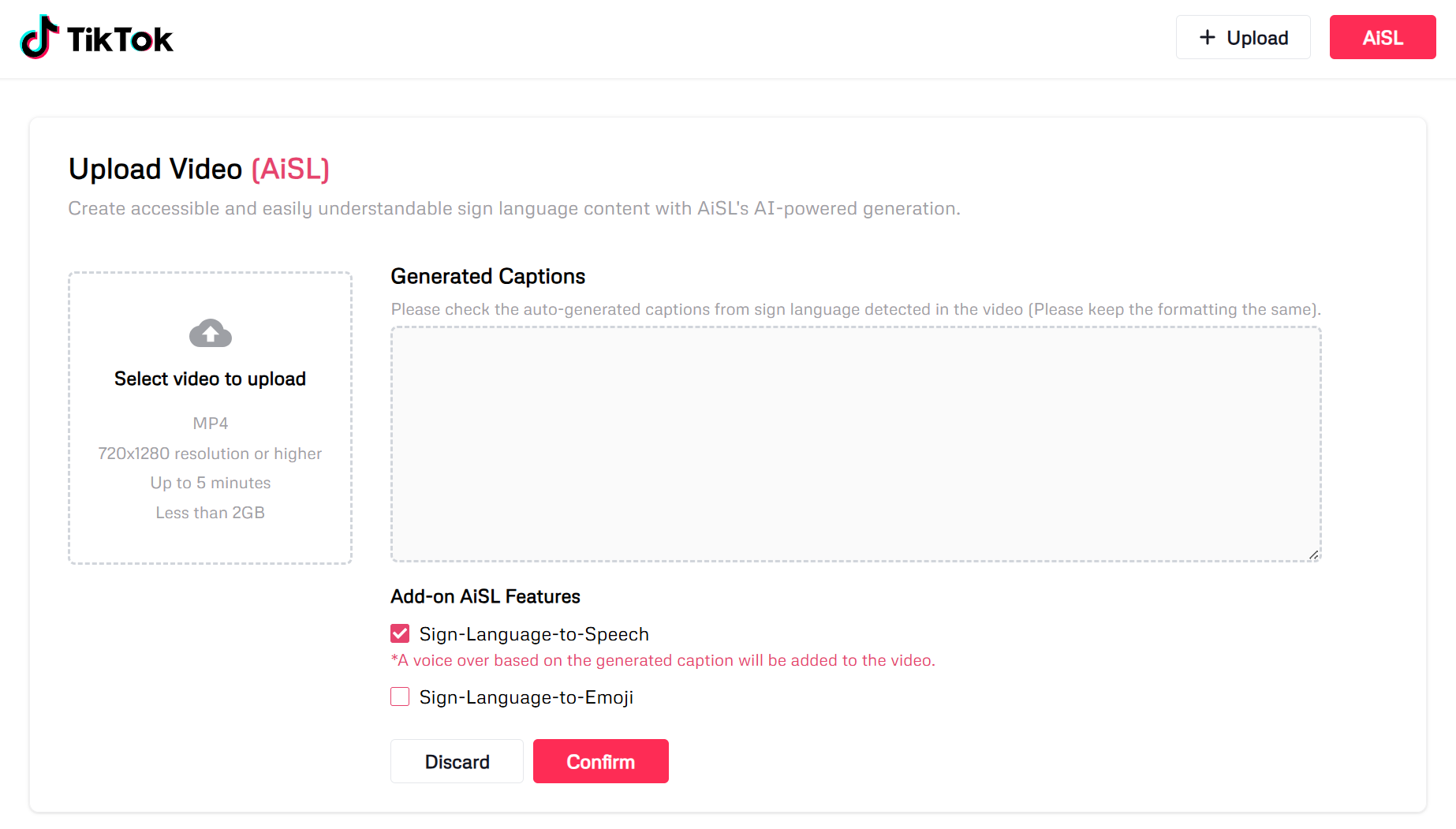Click the MP4 format requirement text
The height and width of the screenshot is (829, 1456).
coord(211,424)
